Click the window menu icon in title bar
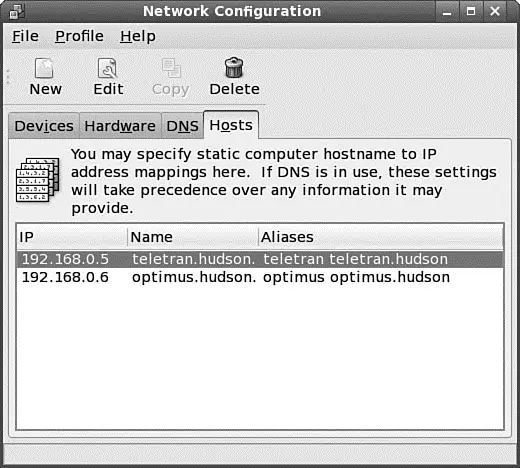 tap(16, 11)
